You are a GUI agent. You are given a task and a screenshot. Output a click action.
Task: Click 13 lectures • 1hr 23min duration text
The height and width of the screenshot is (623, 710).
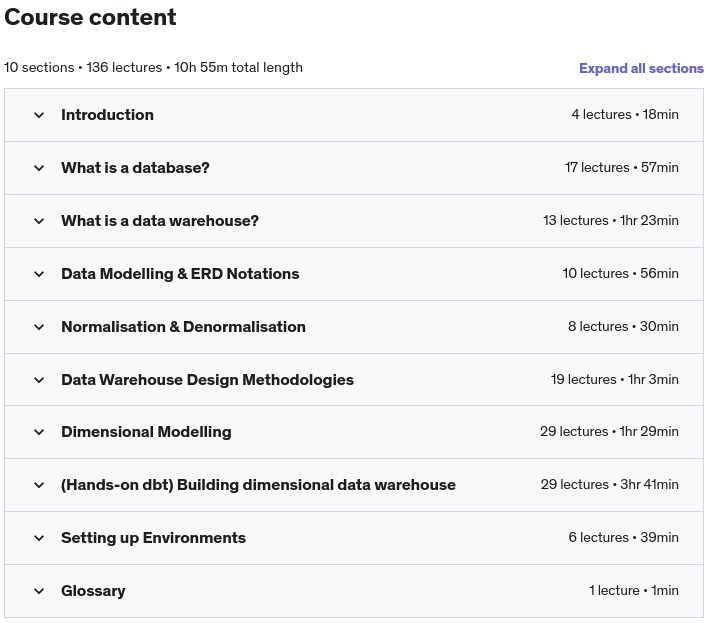[611, 220]
